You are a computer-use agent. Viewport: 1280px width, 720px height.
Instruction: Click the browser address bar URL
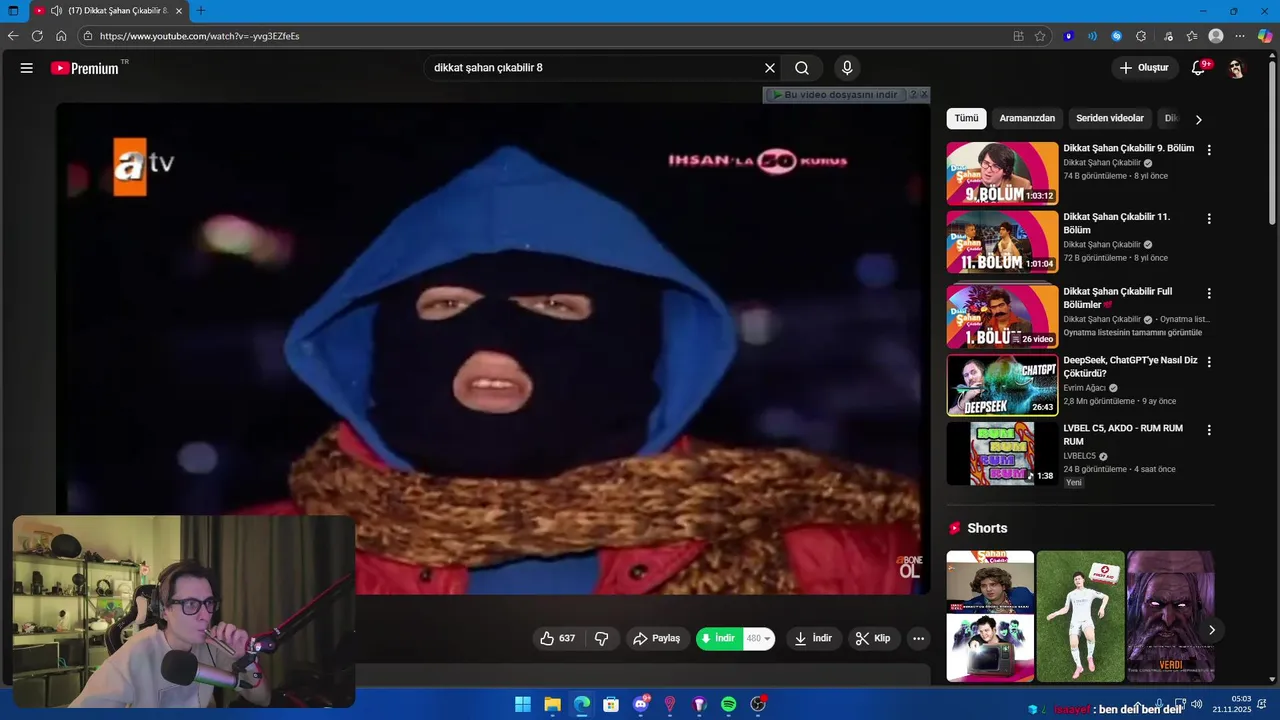pos(199,36)
